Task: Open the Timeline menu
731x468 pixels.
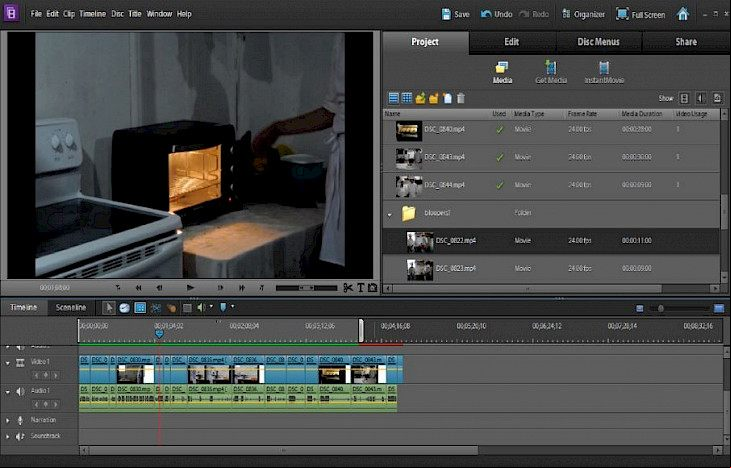Action: click(92, 14)
